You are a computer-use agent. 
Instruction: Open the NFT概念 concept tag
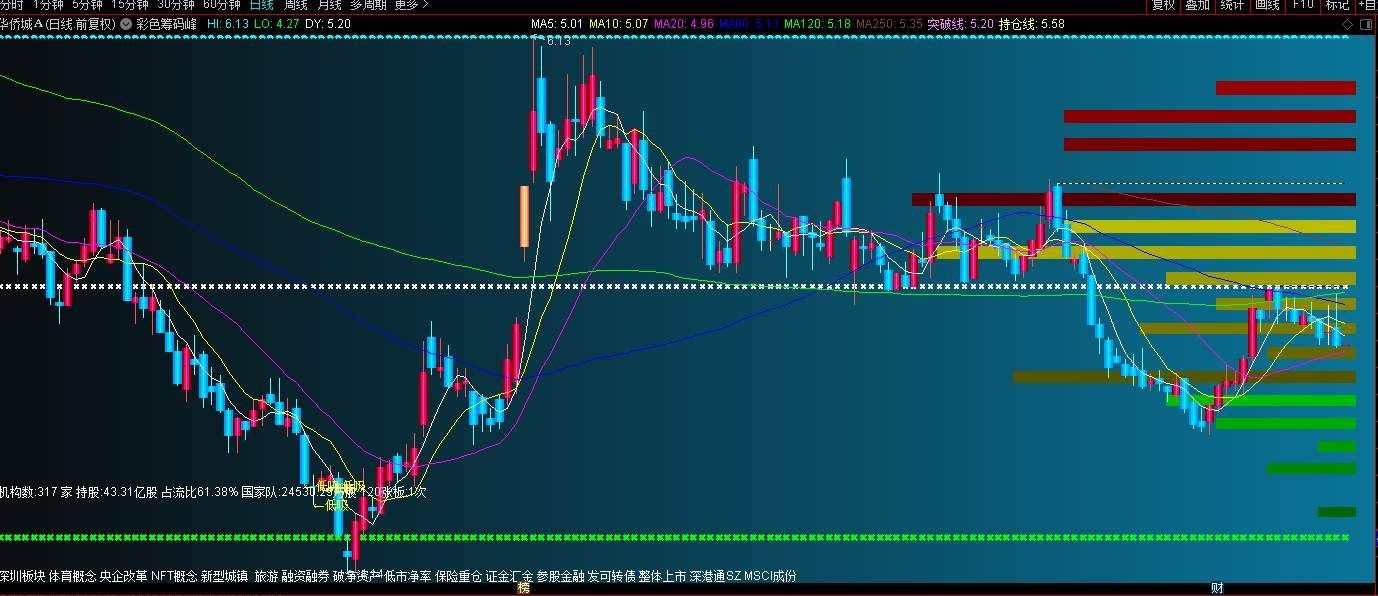coord(173,576)
